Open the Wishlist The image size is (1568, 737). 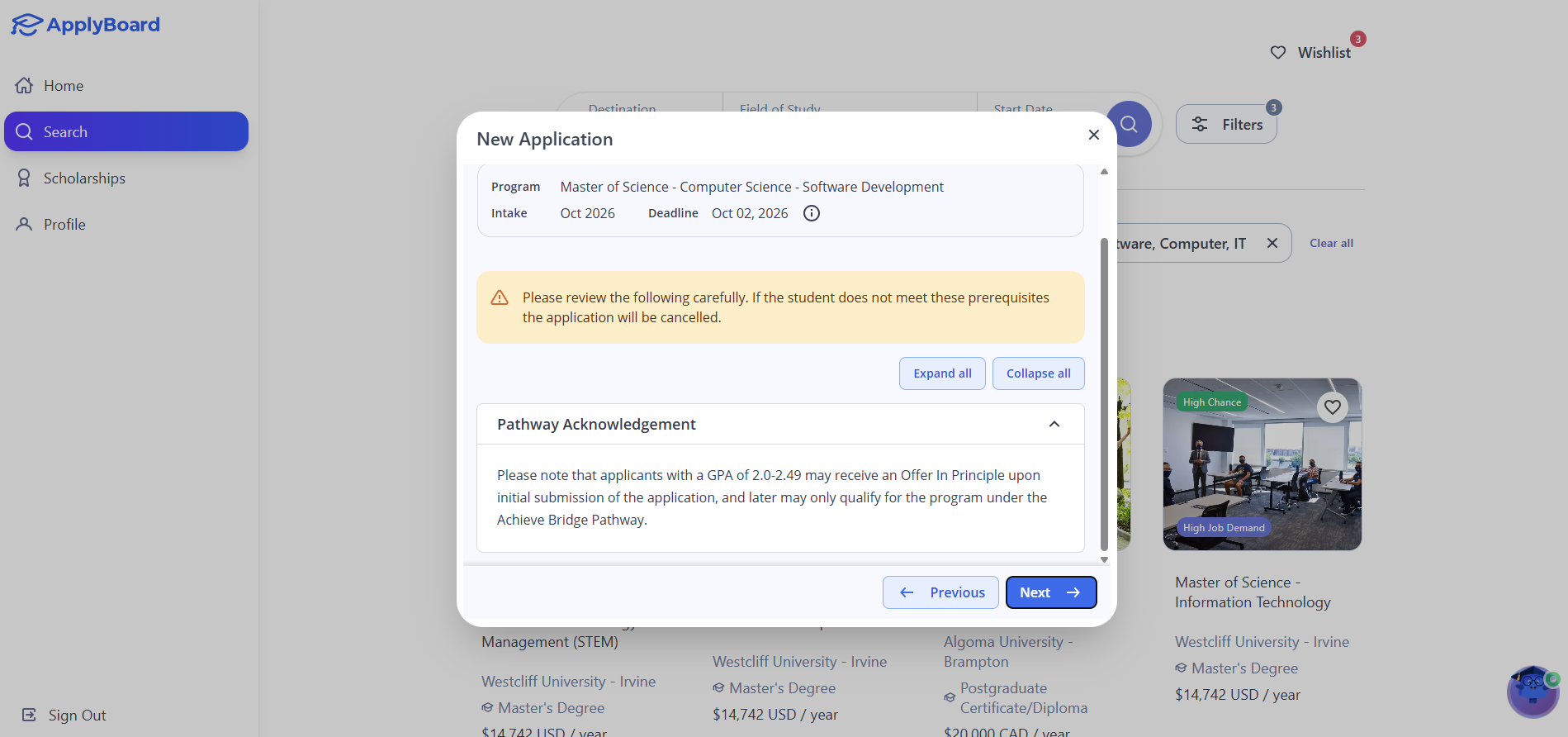pyautogui.click(x=1311, y=53)
